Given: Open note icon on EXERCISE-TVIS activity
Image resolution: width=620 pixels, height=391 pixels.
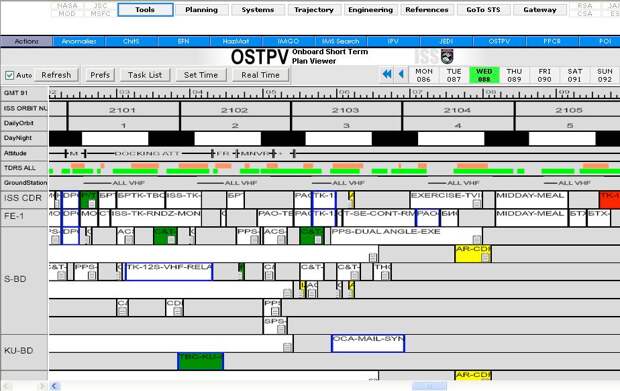Looking at the screenshot, I should point(477,204).
